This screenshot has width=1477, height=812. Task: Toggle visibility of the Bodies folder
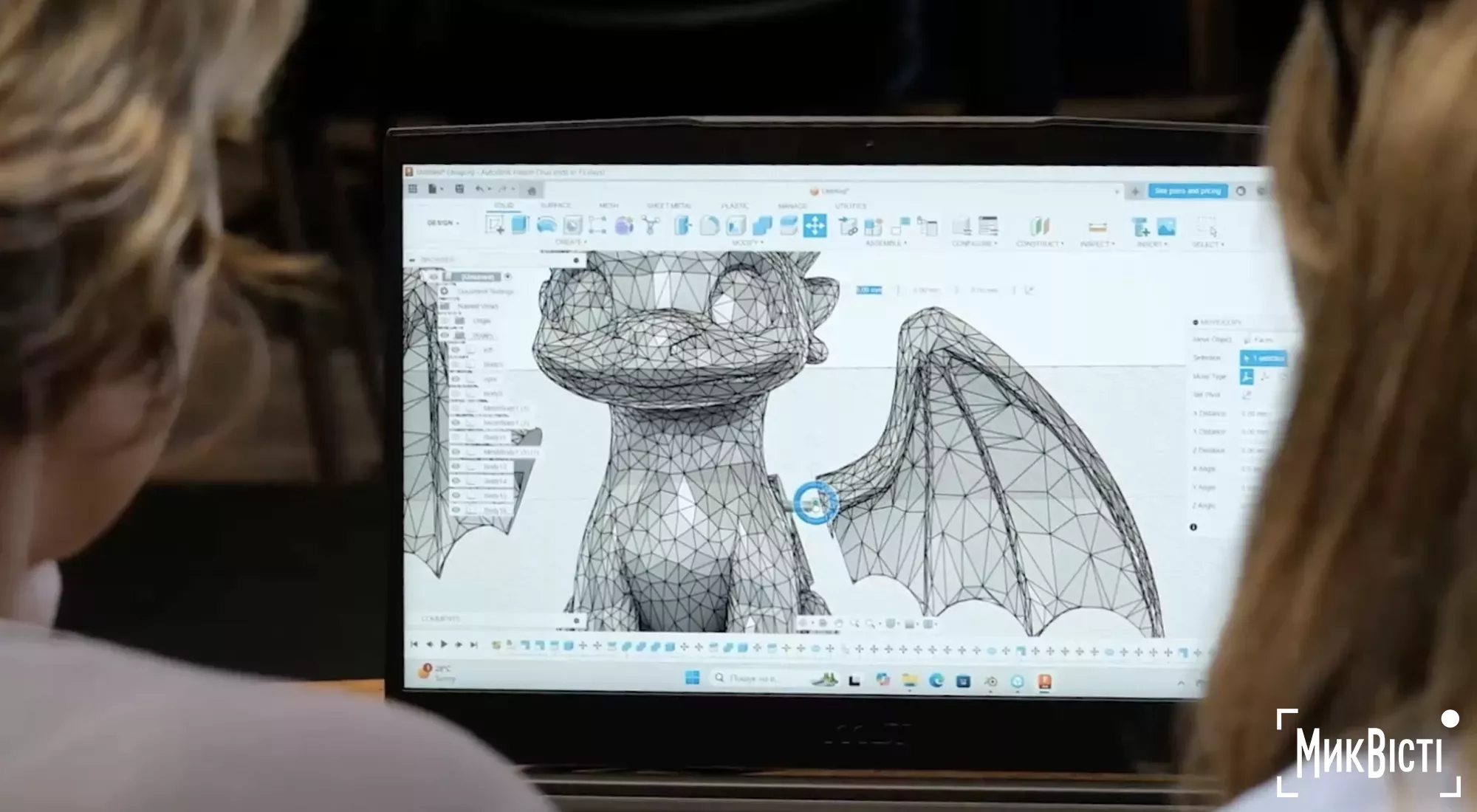click(x=445, y=335)
